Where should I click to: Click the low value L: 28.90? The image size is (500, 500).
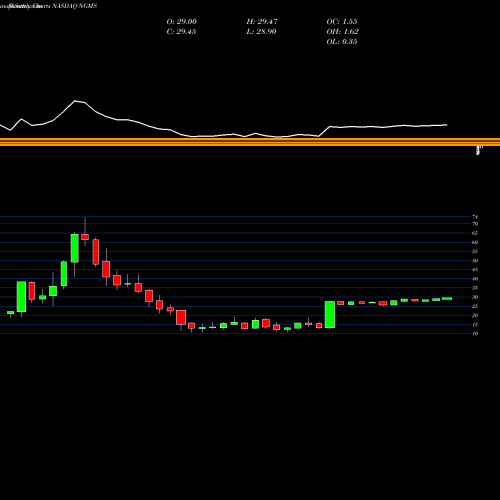tap(261, 32)
